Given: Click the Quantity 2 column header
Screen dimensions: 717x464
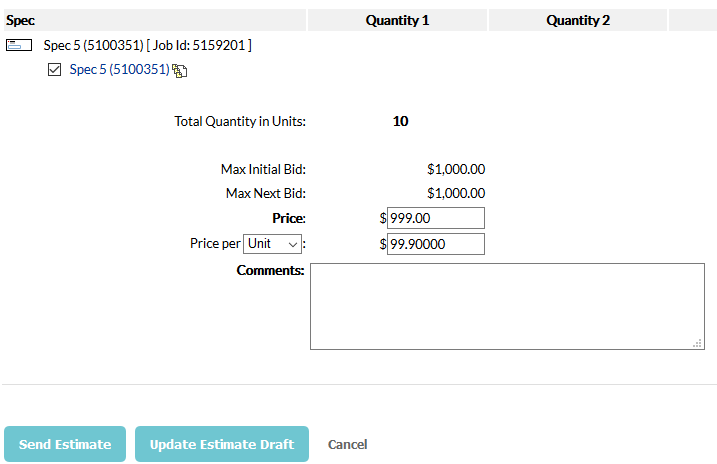Looking at the screenshot, I should coord(578,20).
